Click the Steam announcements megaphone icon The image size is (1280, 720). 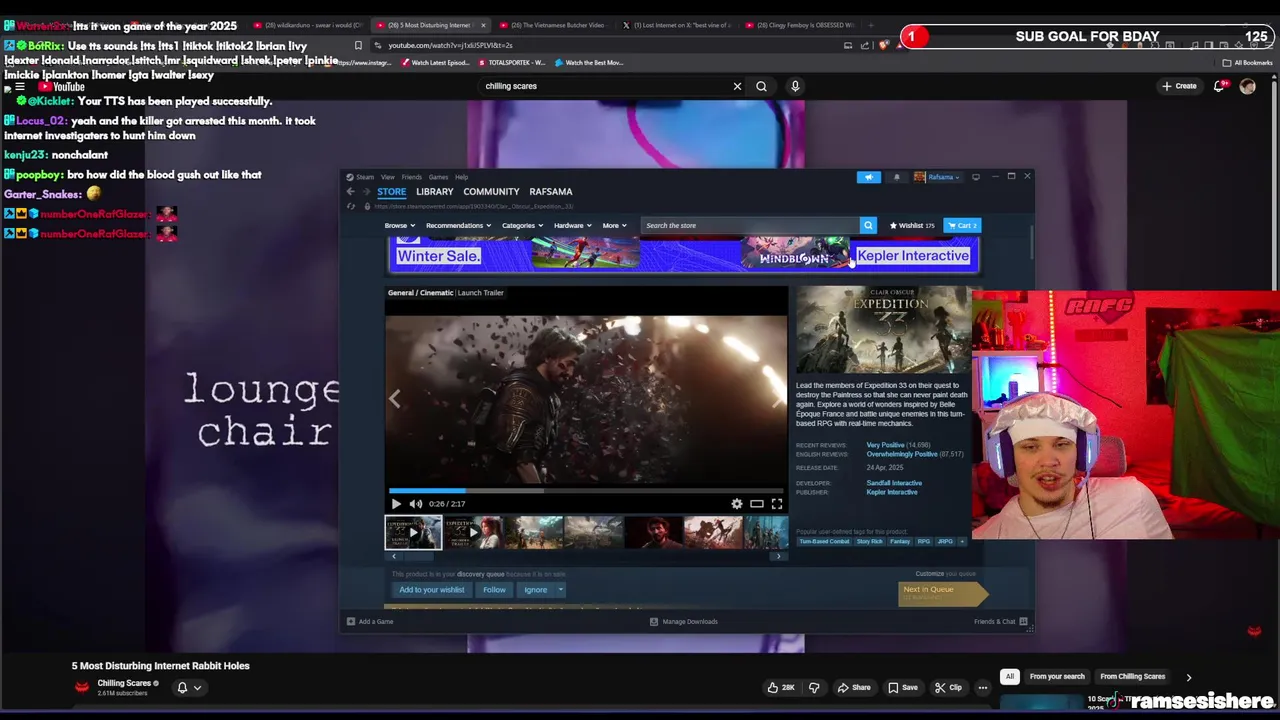[868, 177]
